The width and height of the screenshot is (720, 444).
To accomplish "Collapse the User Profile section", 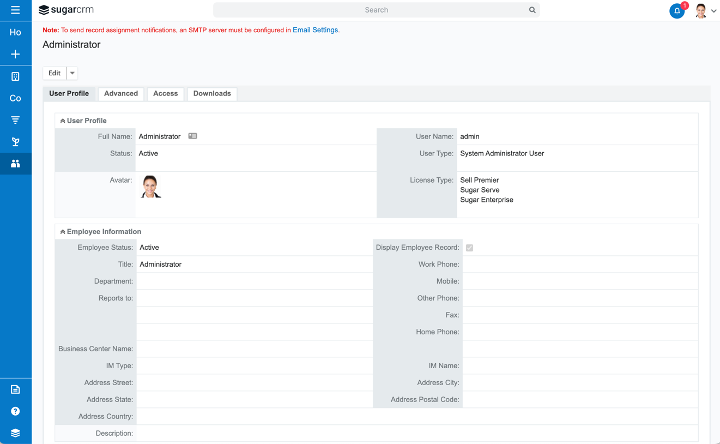I will click(x=63, y=120).
